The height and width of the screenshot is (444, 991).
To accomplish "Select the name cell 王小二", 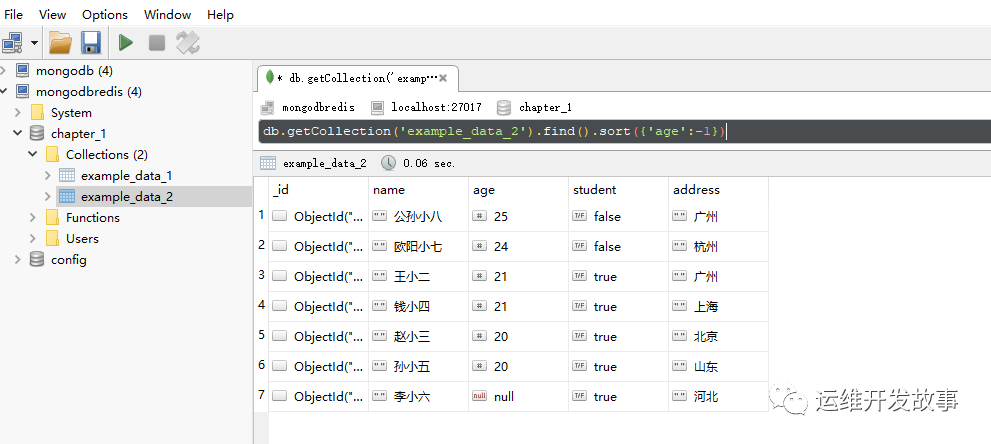I will 418,277.
